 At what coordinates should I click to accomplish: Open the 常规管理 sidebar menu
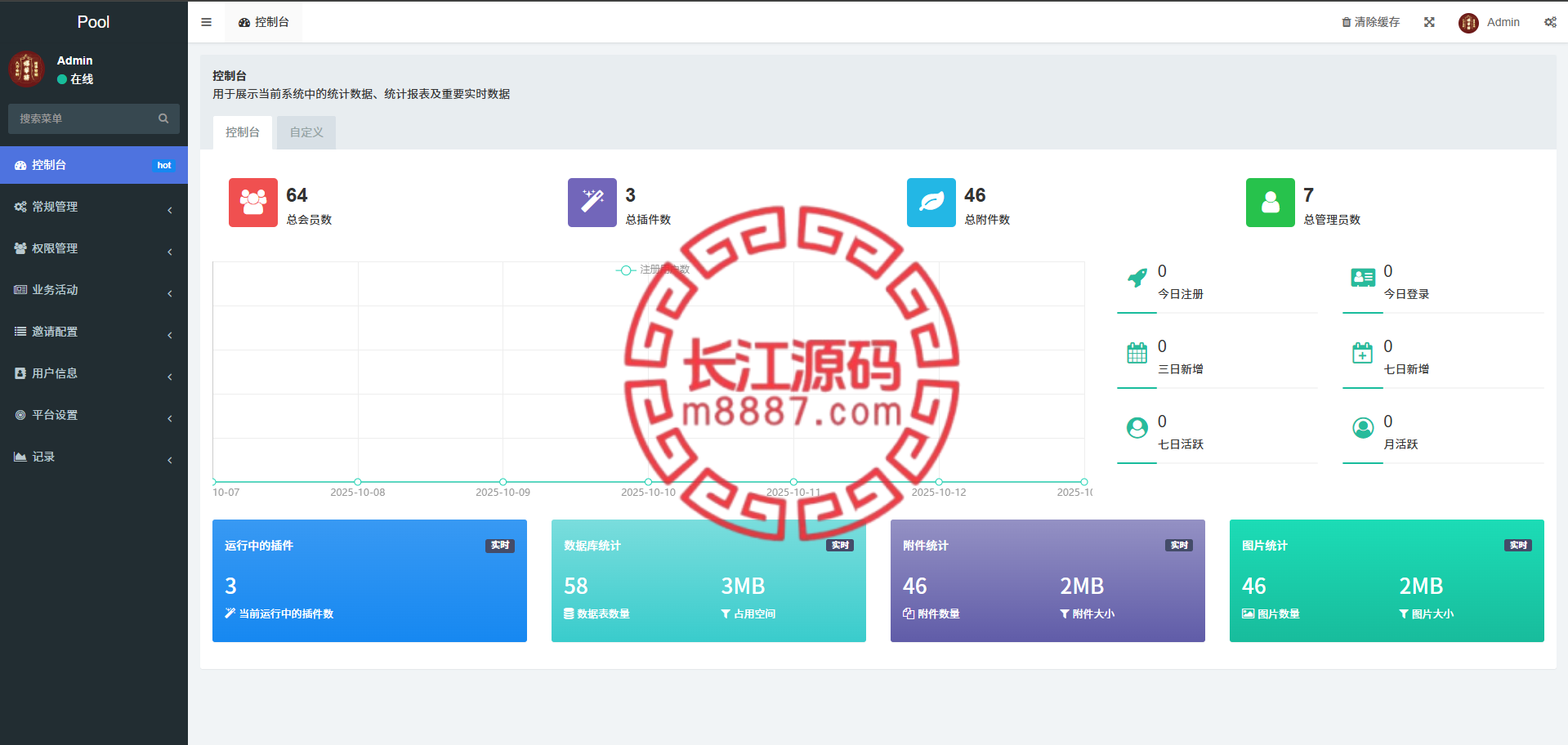click(x=94, y=207)
